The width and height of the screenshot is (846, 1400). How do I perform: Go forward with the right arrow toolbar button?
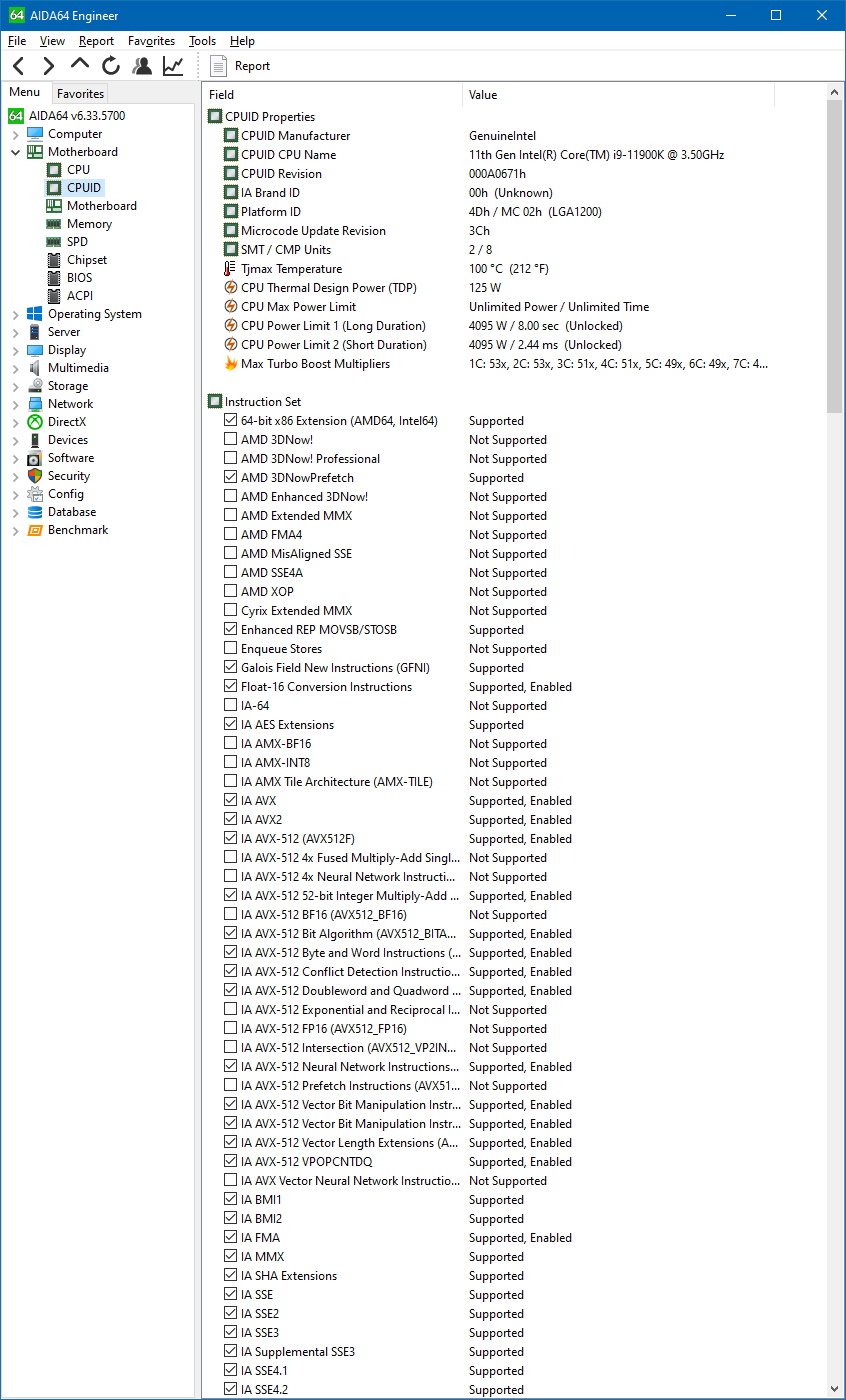[48, 66]
